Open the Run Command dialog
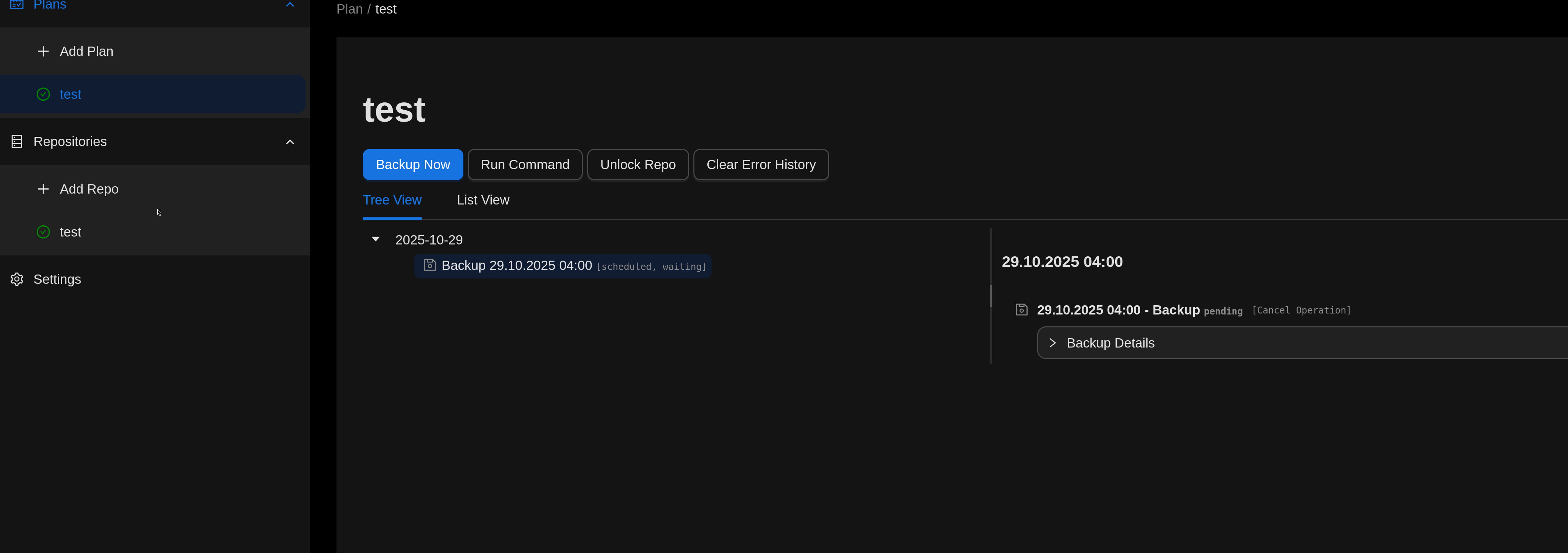Viewport: 1568px width, 553px height. tap(525, 165)
